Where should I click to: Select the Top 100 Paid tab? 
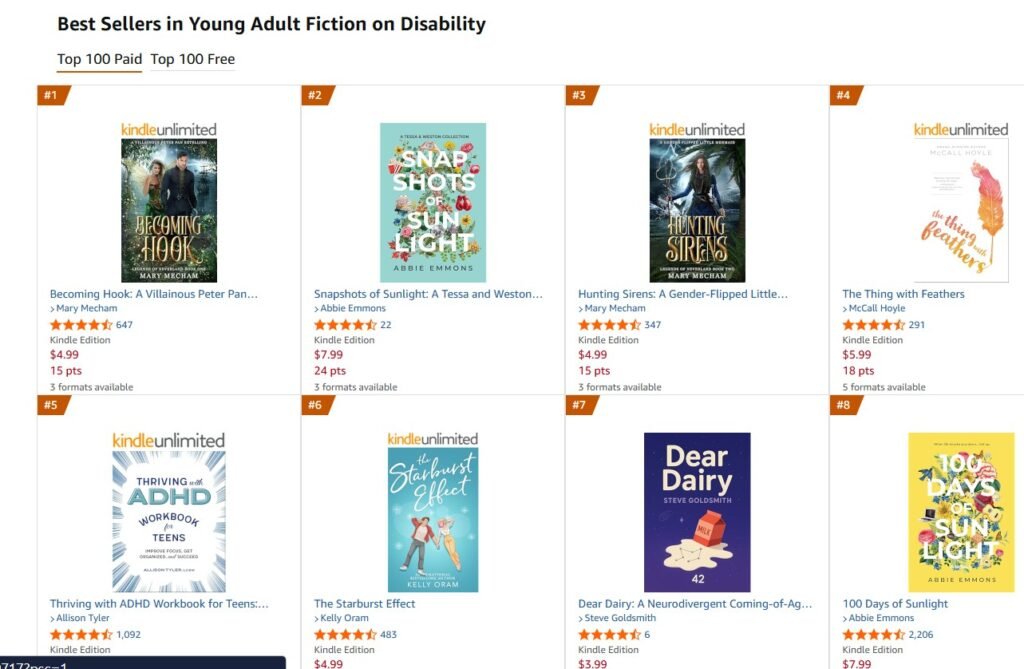point(99,59)
